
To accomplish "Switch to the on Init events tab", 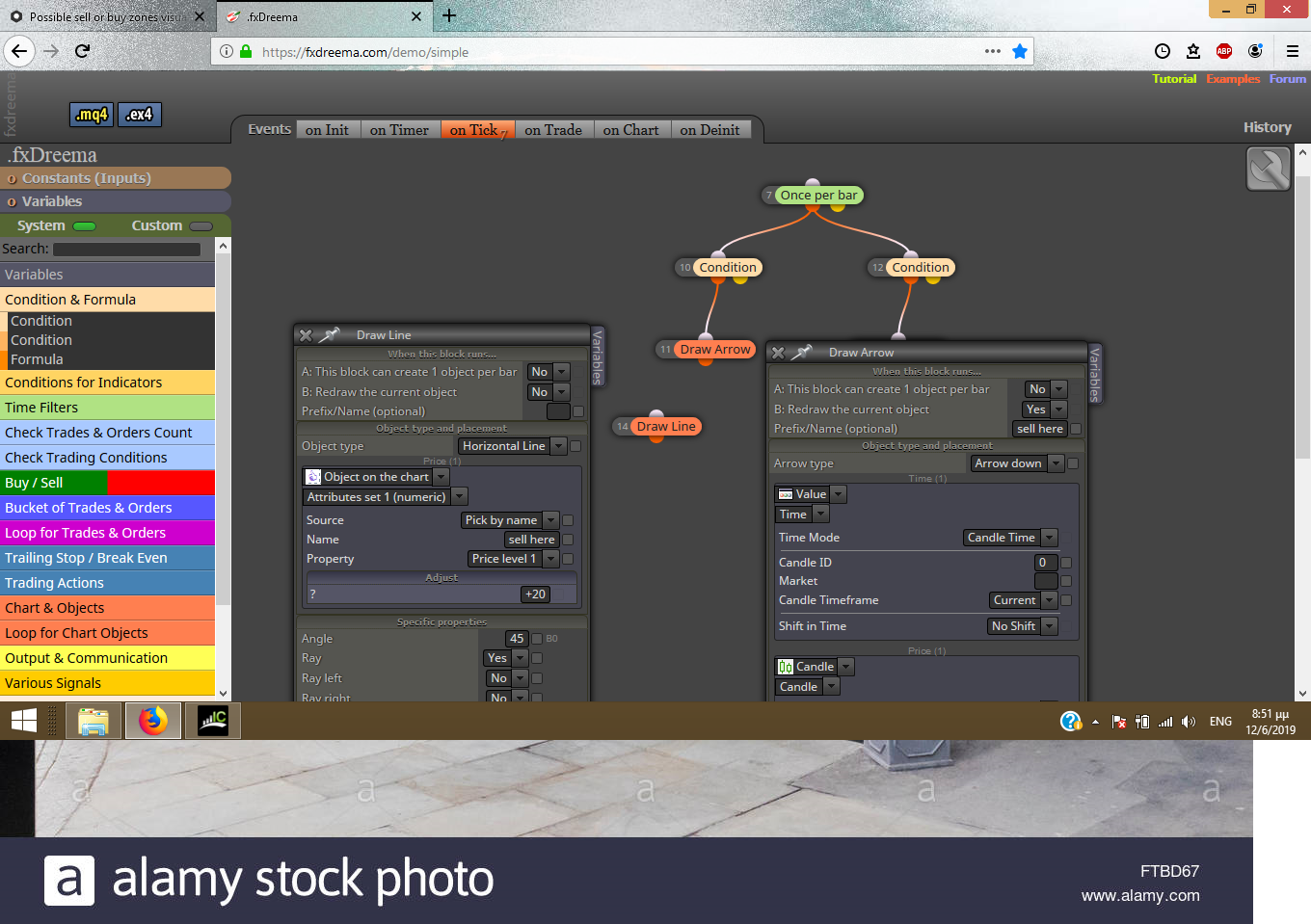I will click(x=327, y=130).
